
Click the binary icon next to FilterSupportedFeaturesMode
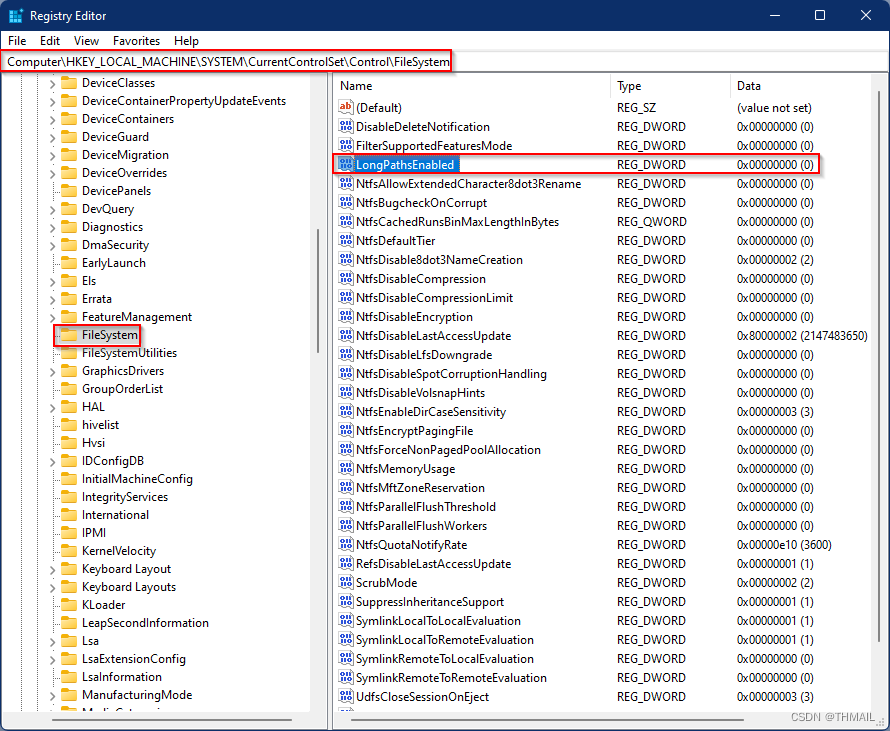point(345,145)
